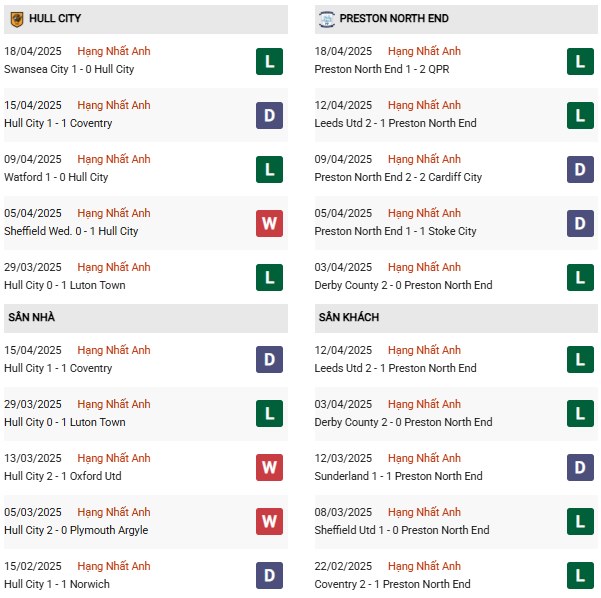The height and width of the screenshot is (598, 601).
Task: Select the SÂN NHÀ section header
Action: pyautogui.click(x=32, y=317)
